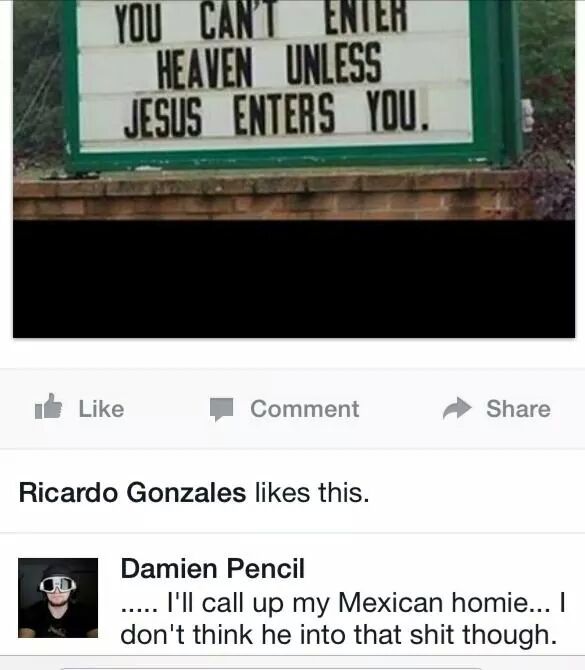Click the 'likes this' text

point(312,493)
